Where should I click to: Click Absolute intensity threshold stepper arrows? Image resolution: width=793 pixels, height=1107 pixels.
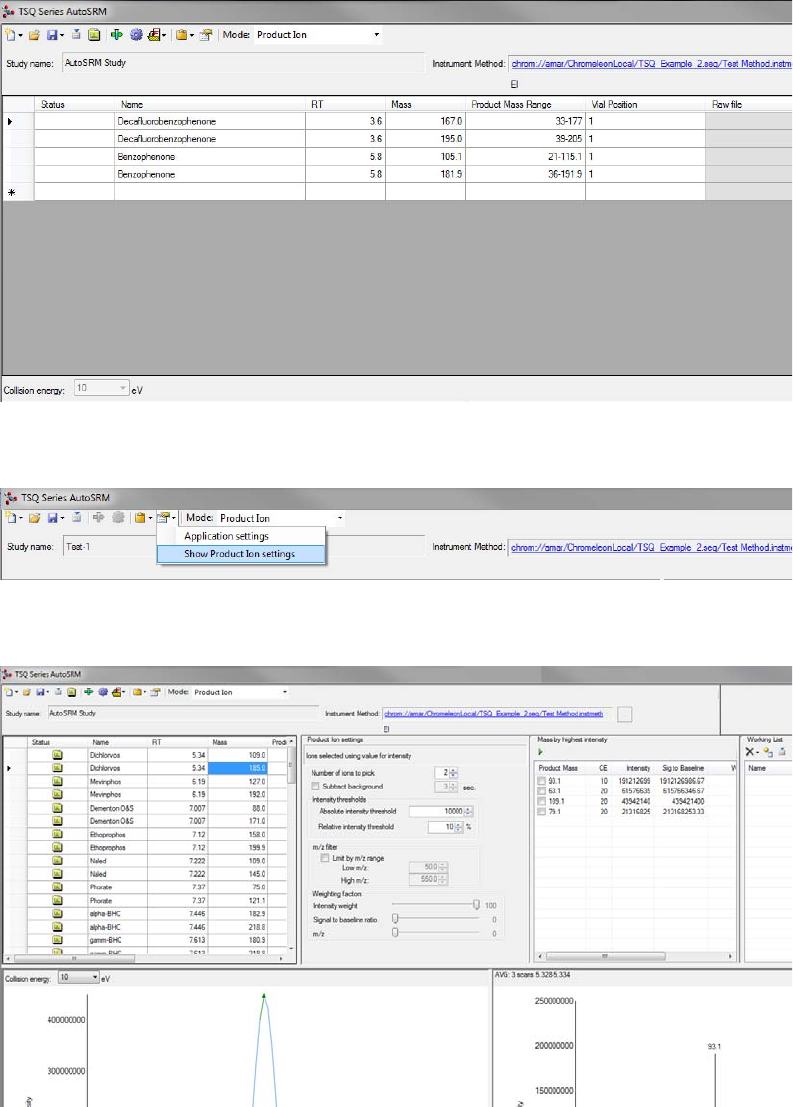(x=468, y=811)
